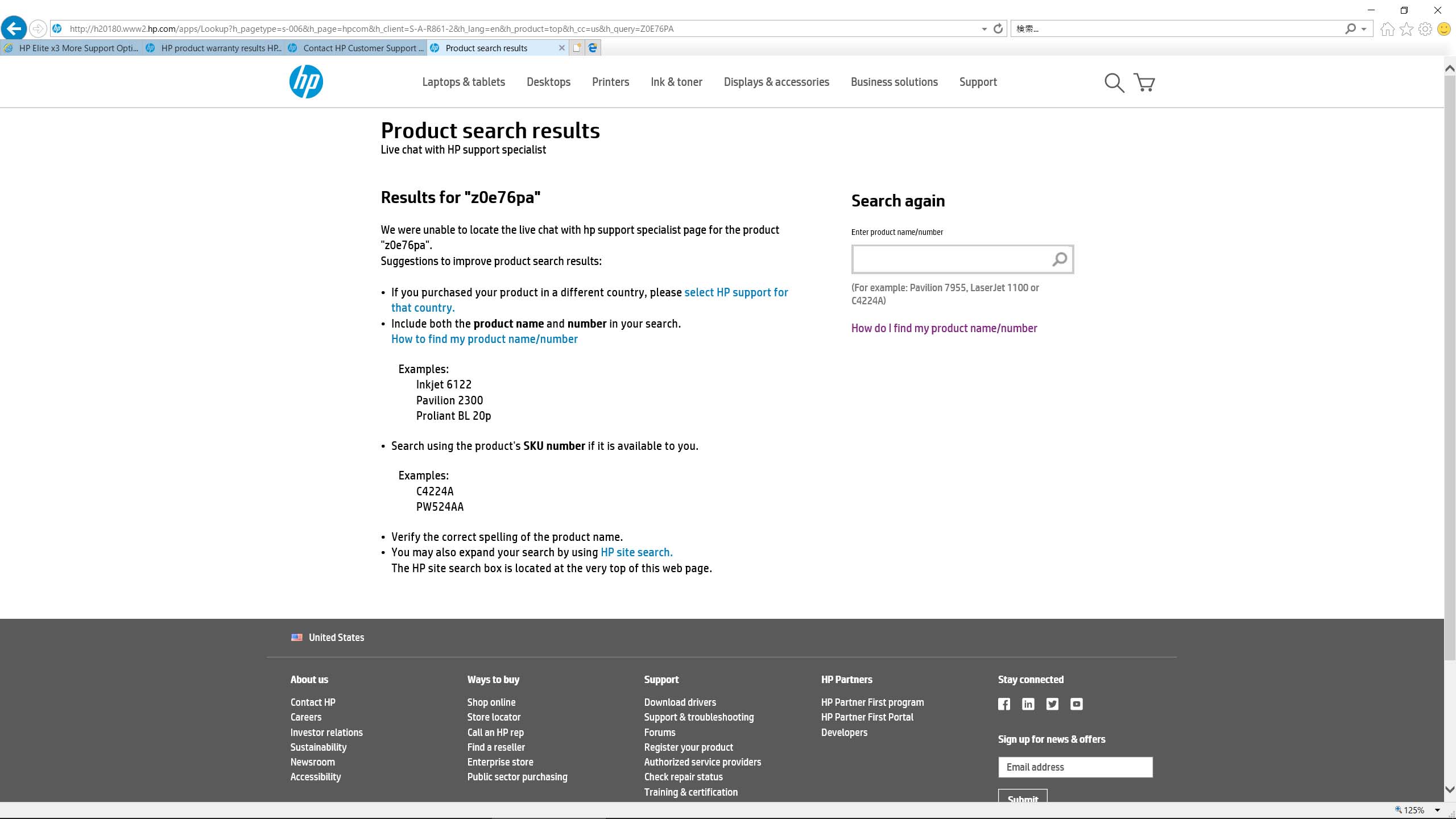
Task: Open Accessibility footer link
Action: click(316, 777)
